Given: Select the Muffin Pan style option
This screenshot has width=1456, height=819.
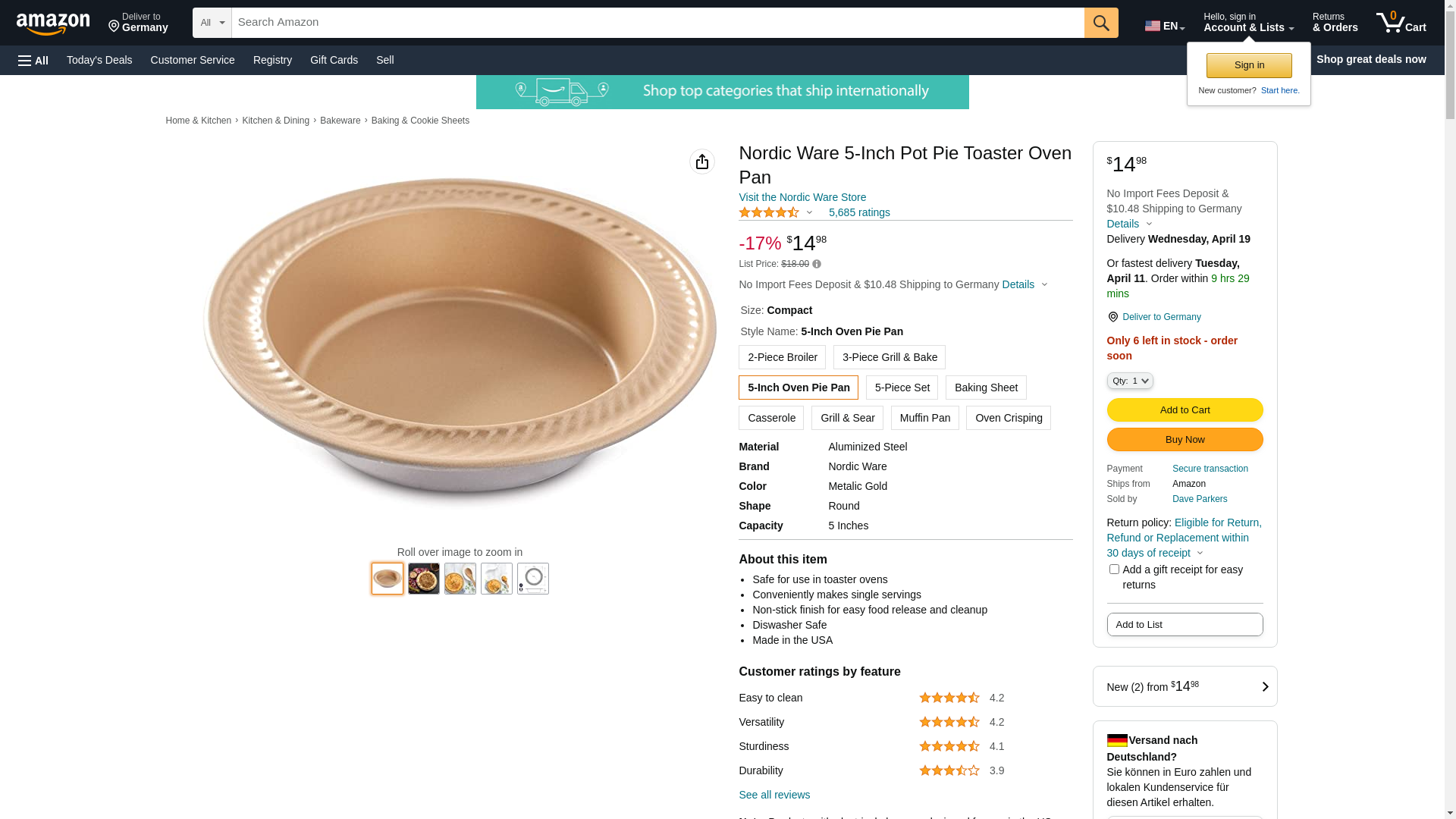Looking at the screenshot, I should click(924, 418).
